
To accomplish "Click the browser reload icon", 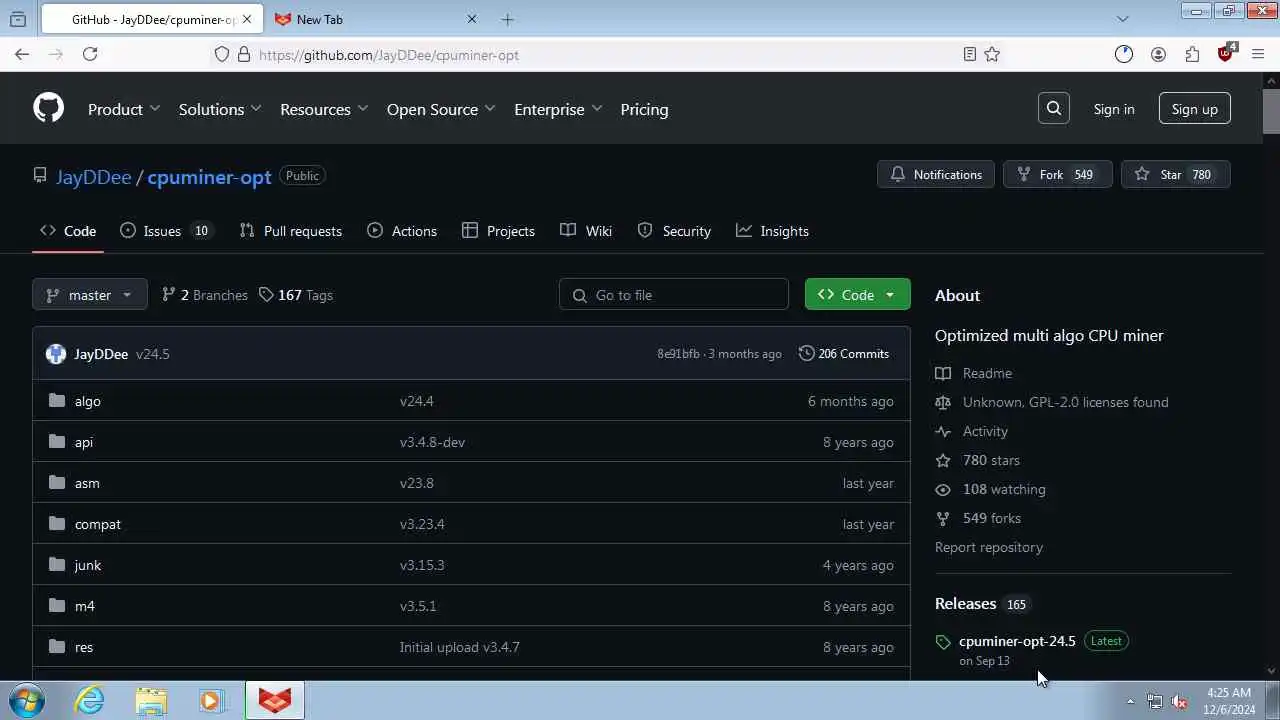I will click(90, 54).
